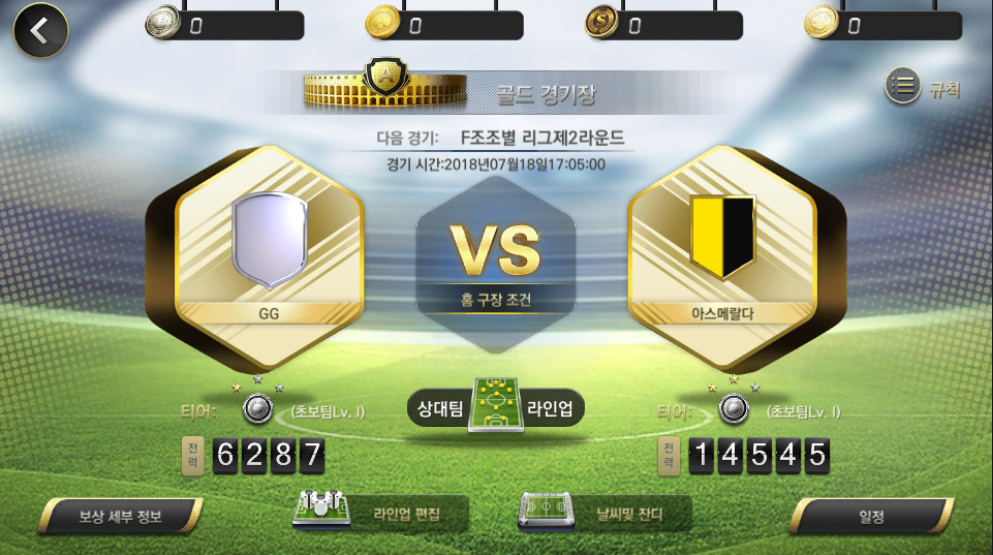Click the 홈 구장 조건 home stadium label
The image size is (993, 555).
coord(496,299)
